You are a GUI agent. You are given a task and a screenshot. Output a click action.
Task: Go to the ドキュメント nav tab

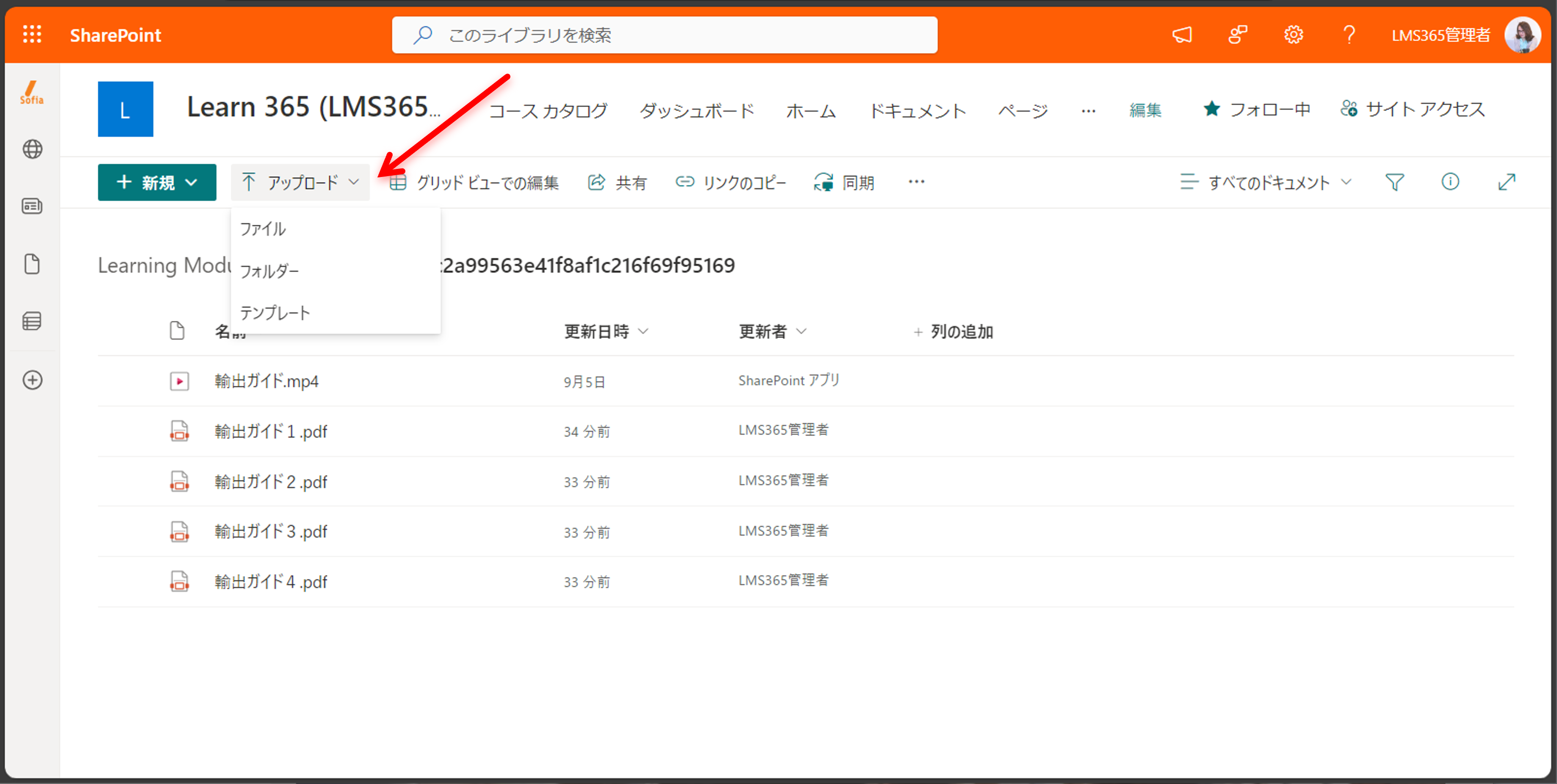point(917,110)
